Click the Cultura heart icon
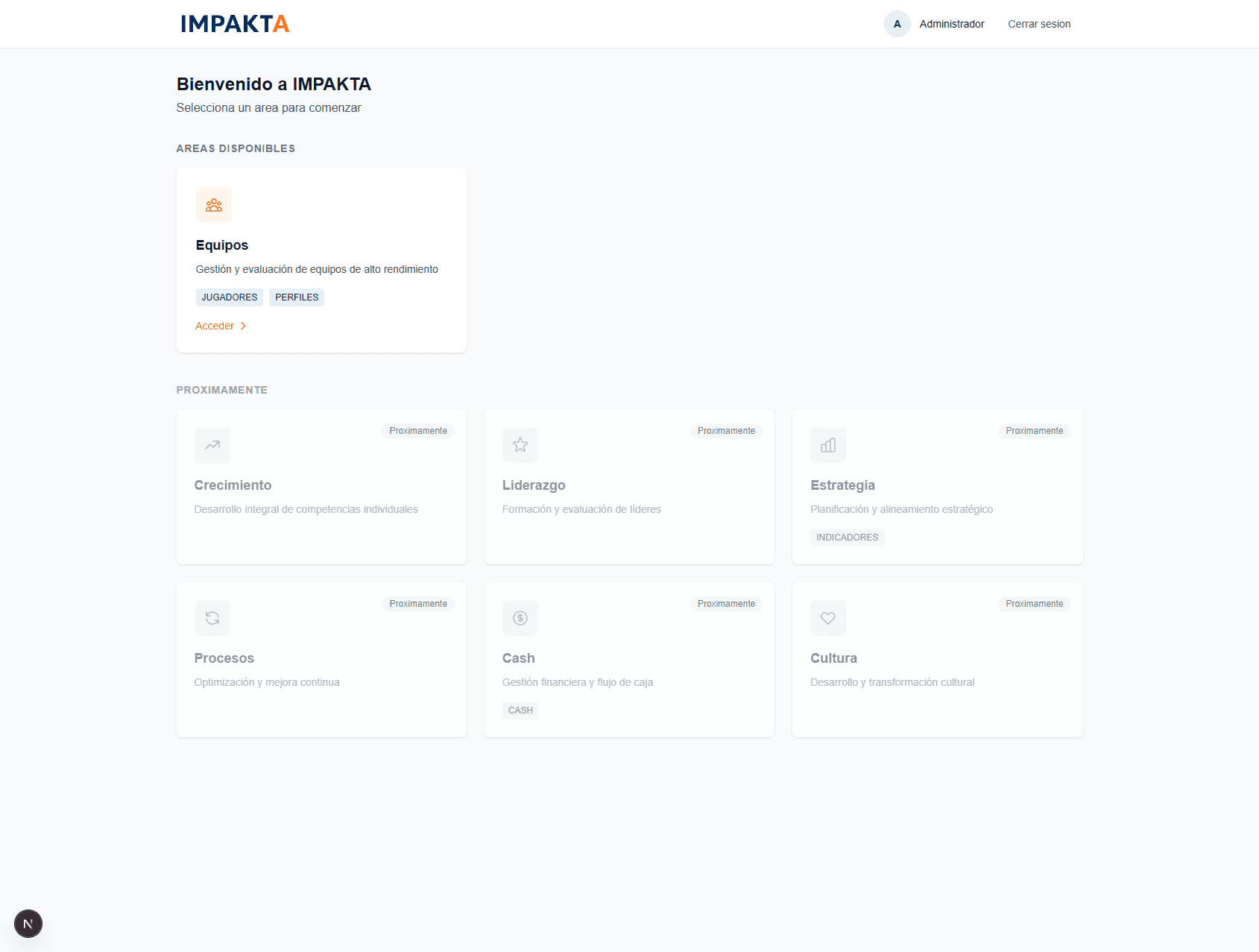 pyautogui.click(x=828, y=618)
